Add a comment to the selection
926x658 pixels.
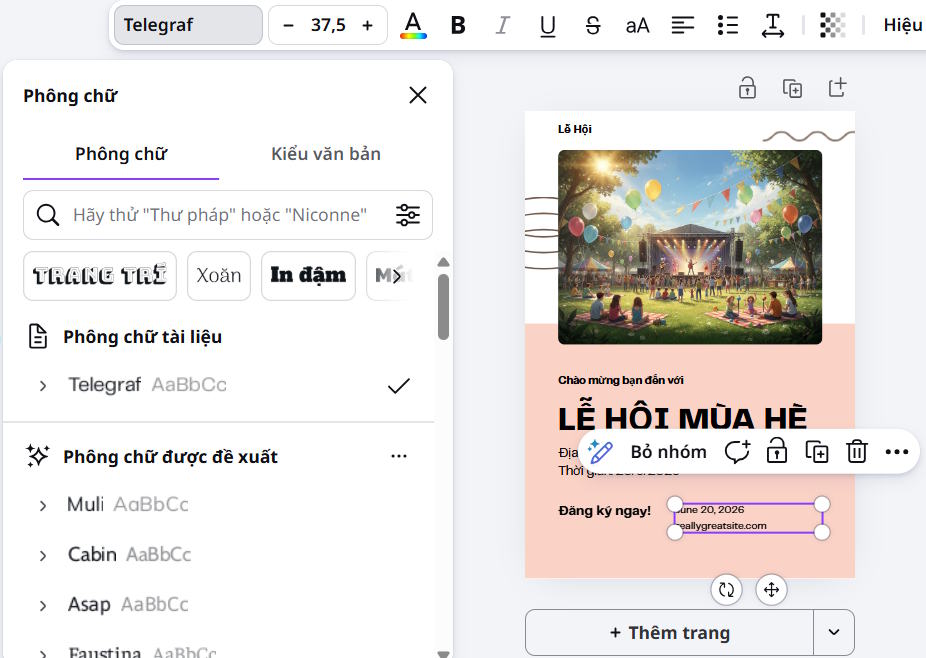pos(737,451)
